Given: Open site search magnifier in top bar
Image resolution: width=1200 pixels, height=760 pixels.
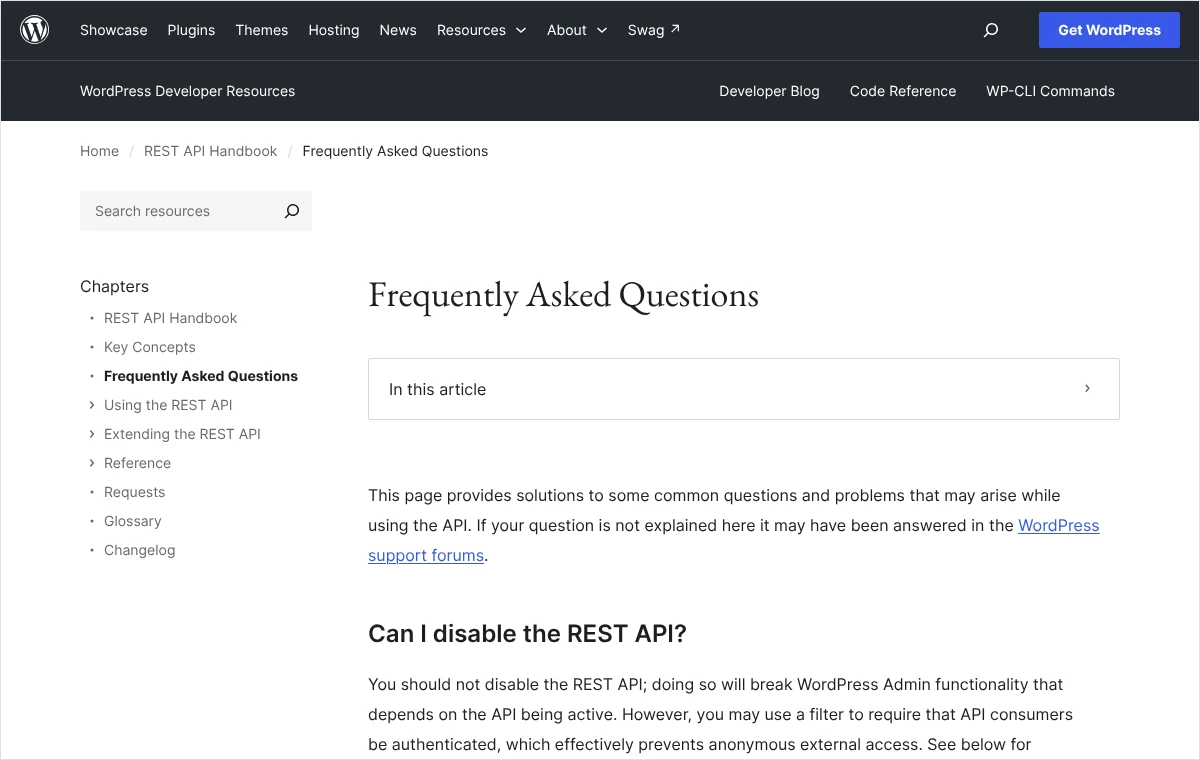Looking at the screenshot, I should click(x=991, y=30).
